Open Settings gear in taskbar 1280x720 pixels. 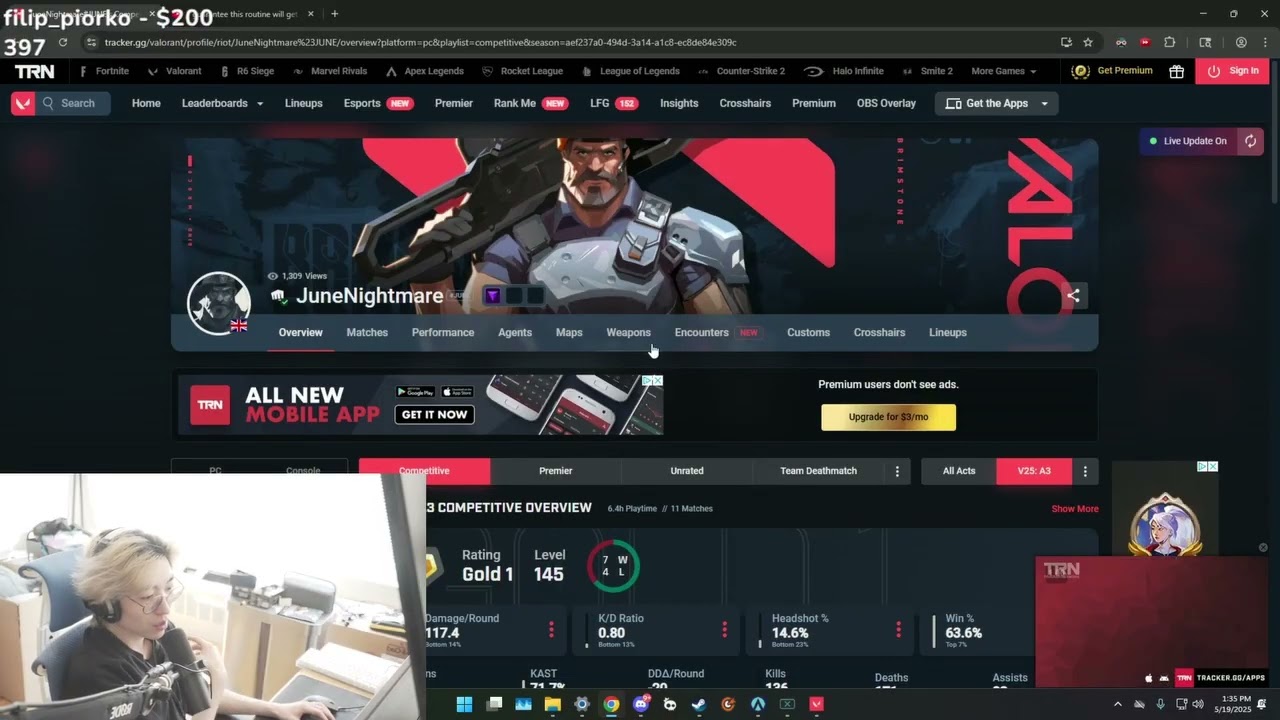coord(582,704)
